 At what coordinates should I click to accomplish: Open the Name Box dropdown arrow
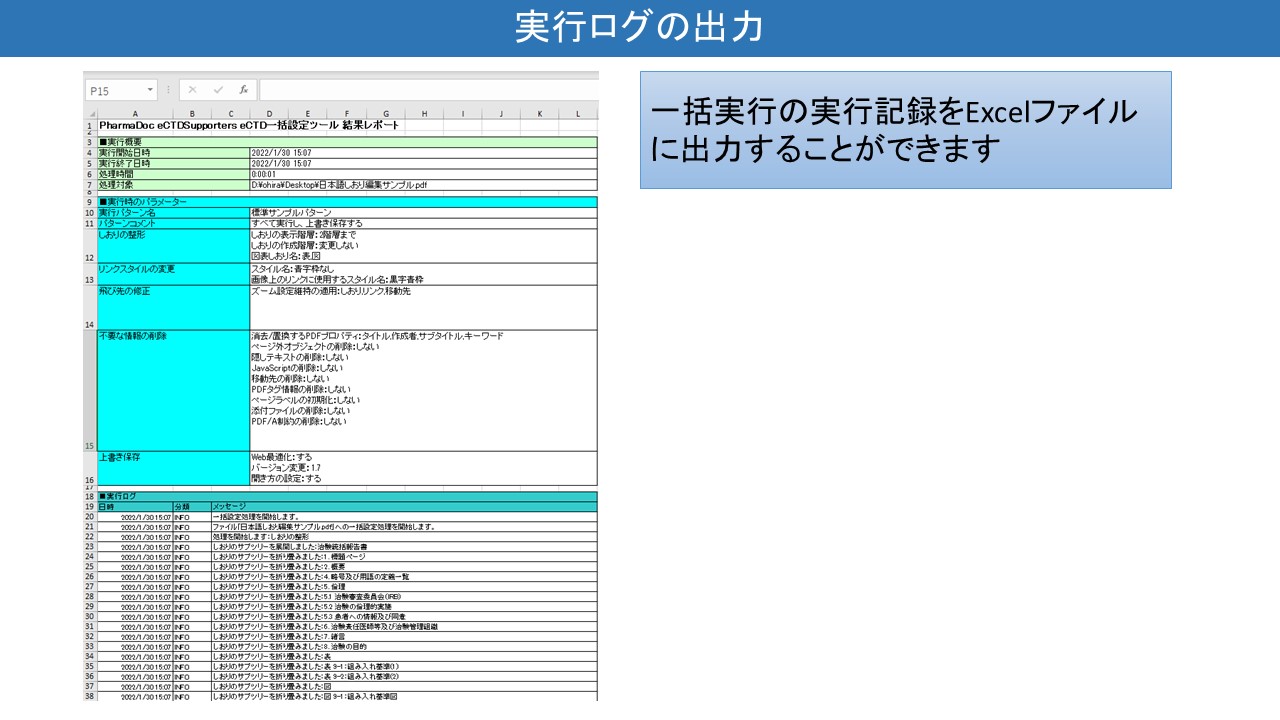tap(150, 90)
